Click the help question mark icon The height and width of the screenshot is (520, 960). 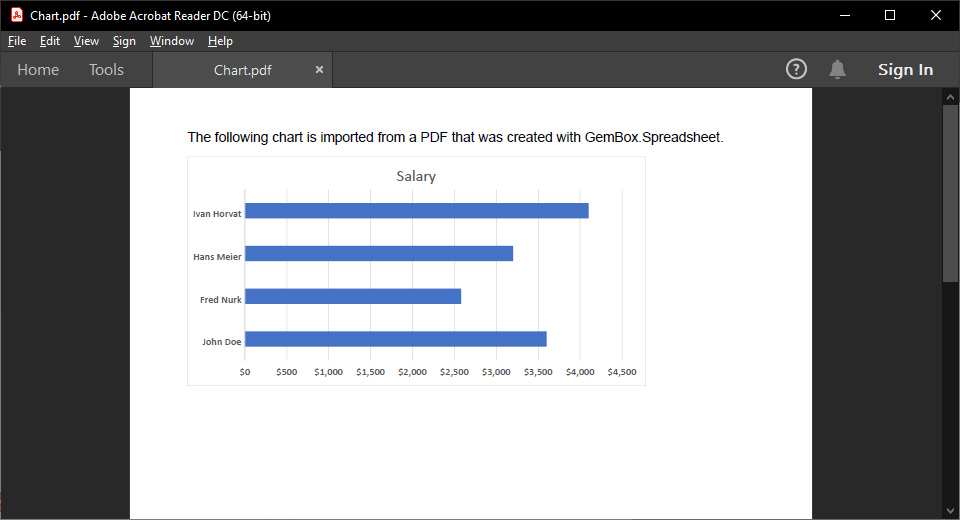(x=796, y=69)
